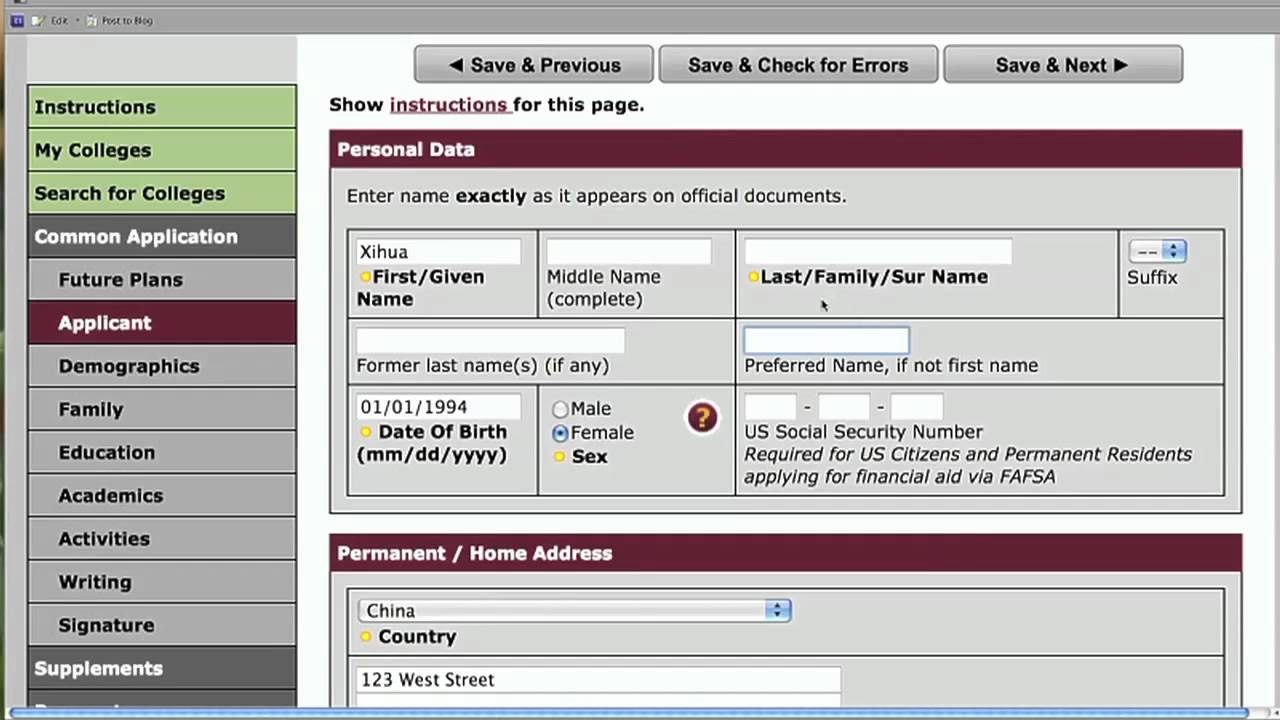Click Save & Previous button
Viewport: 1280px width, 720px height.
534,65
